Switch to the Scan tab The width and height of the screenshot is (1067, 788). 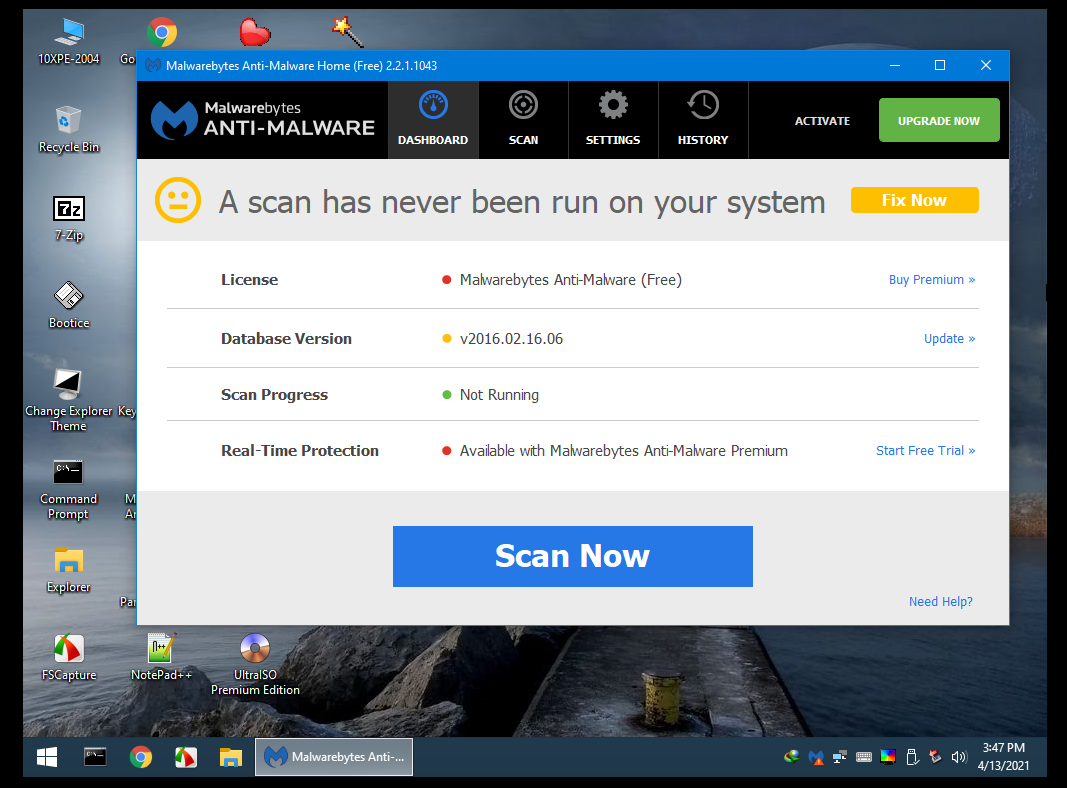pos(523,120)
